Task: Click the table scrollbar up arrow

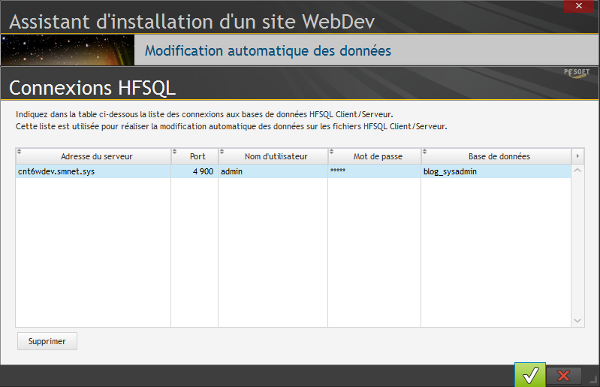Action: (577, 170)
